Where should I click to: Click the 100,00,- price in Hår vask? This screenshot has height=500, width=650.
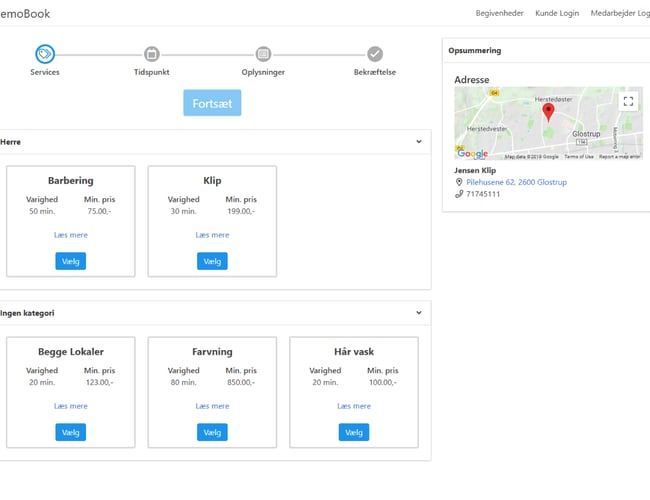[x=383, y=382]
